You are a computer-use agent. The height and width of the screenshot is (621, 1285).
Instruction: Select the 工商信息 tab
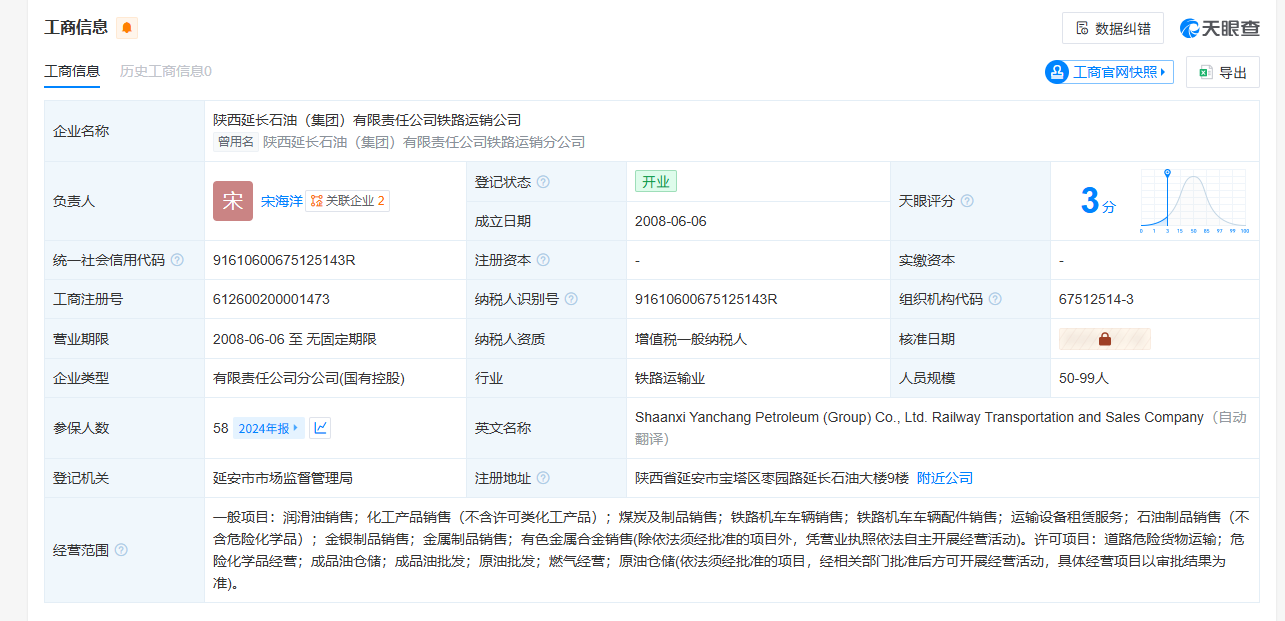pos(72,71)
